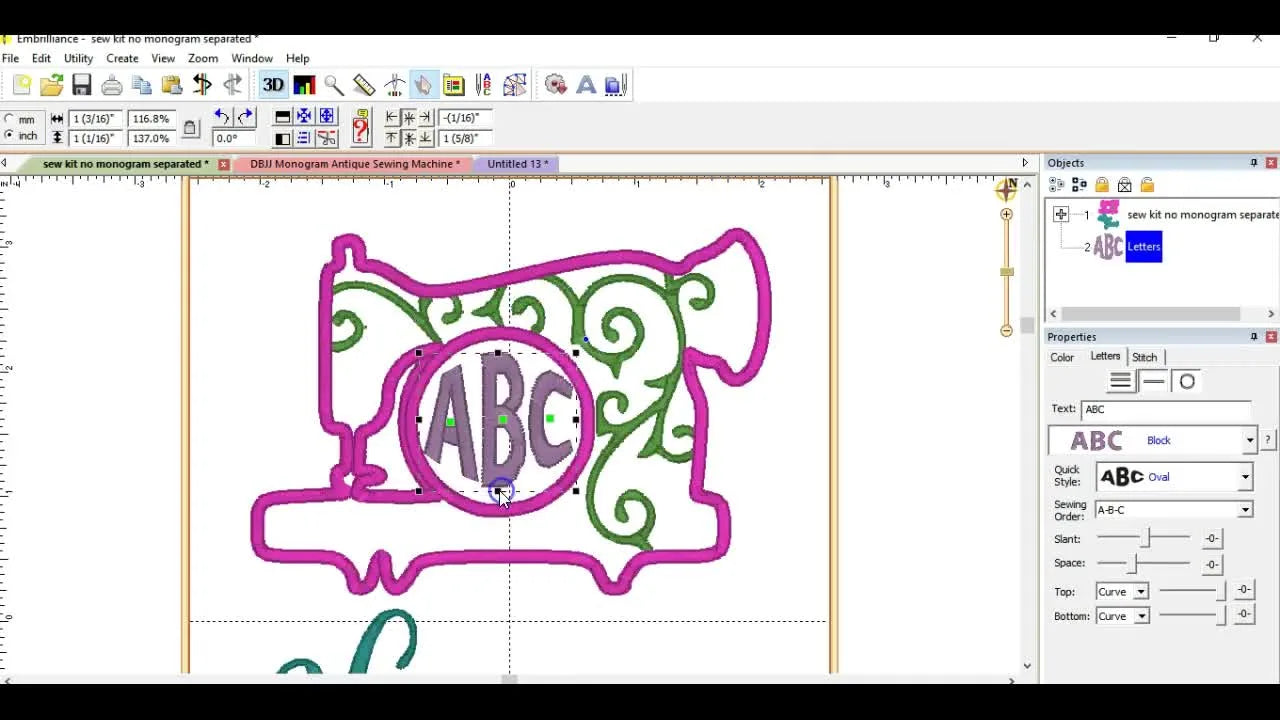Open the Zoom menu
The height and width of the screenshot is (720, 1280).
pyautogui.click(x=203, y=58)
